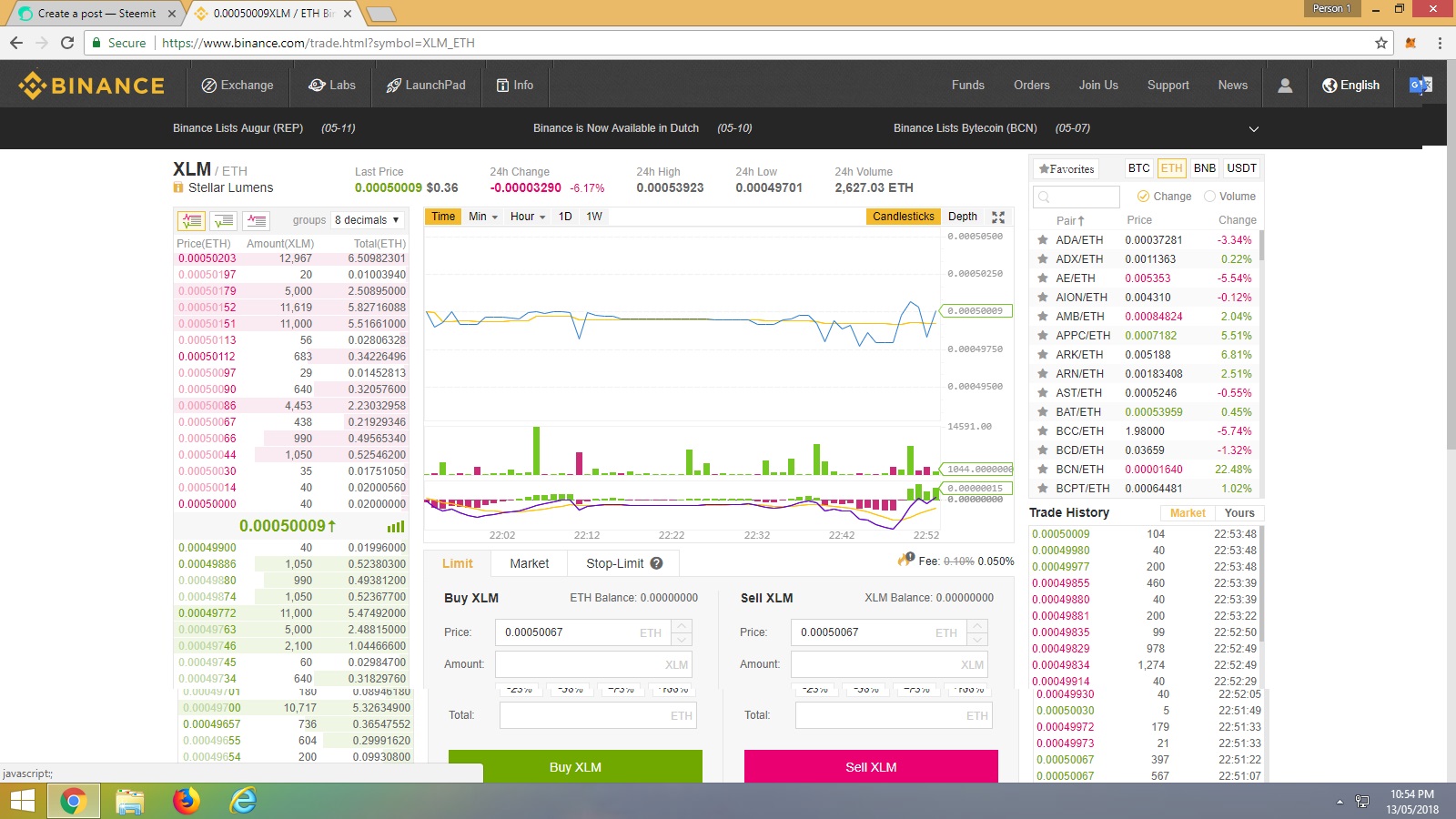Open the Min interval dropdown
The height and width of the screenshot is (819, 1456).
pos(483,217)
